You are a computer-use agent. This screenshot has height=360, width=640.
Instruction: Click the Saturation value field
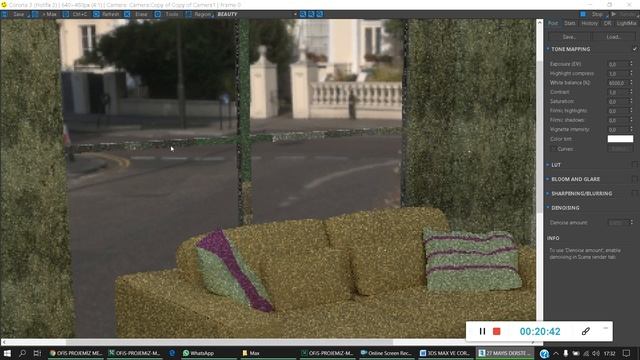tap(618, 102)
